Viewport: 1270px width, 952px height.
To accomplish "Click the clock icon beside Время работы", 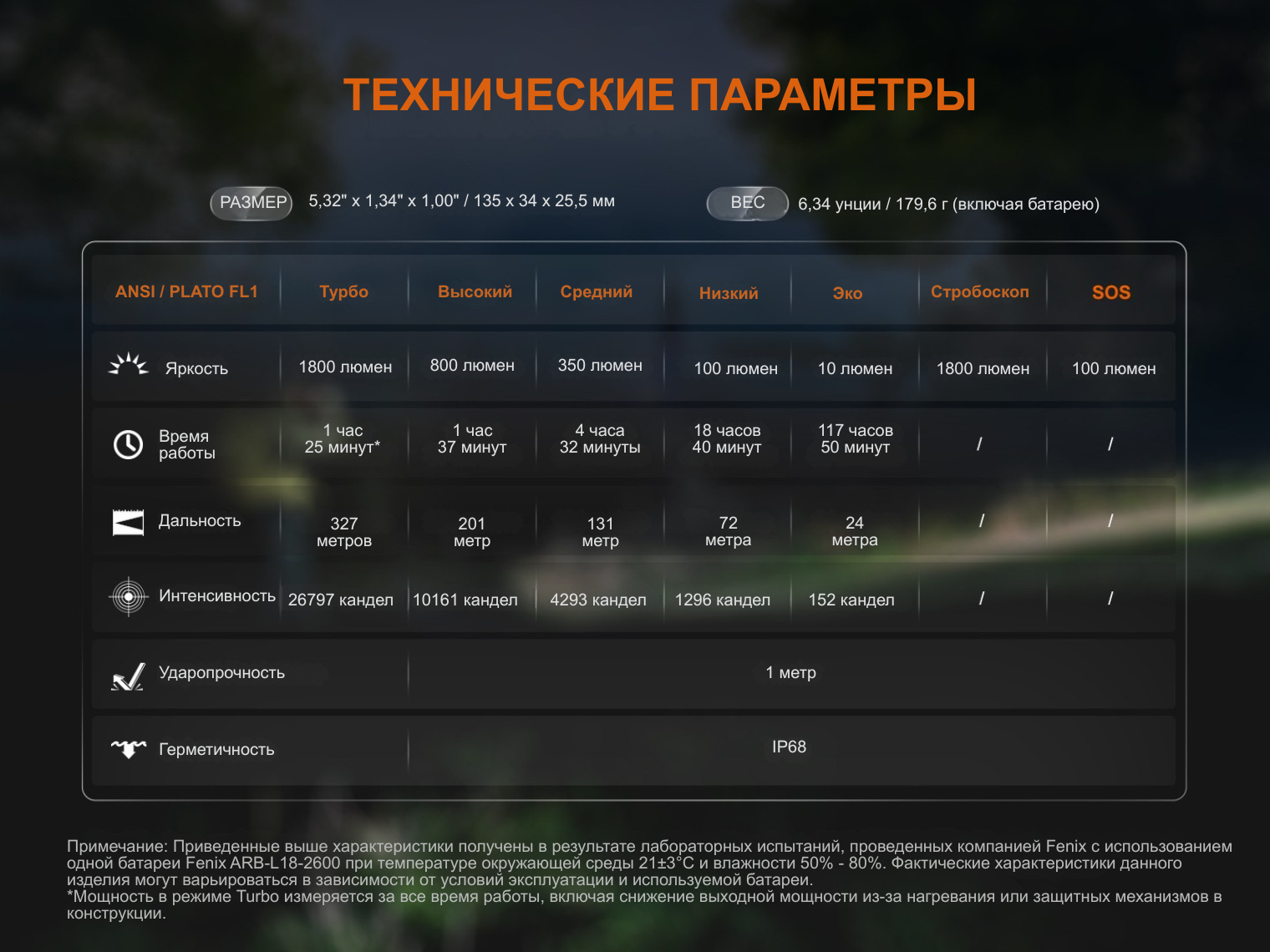I will (x=128, y=444).
